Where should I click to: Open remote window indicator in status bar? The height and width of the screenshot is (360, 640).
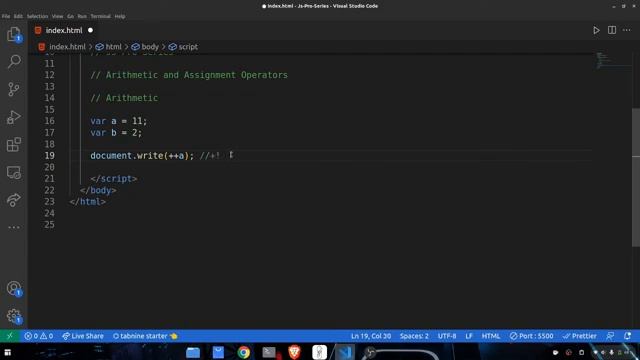pyautogui.click(x=10, y=336)
